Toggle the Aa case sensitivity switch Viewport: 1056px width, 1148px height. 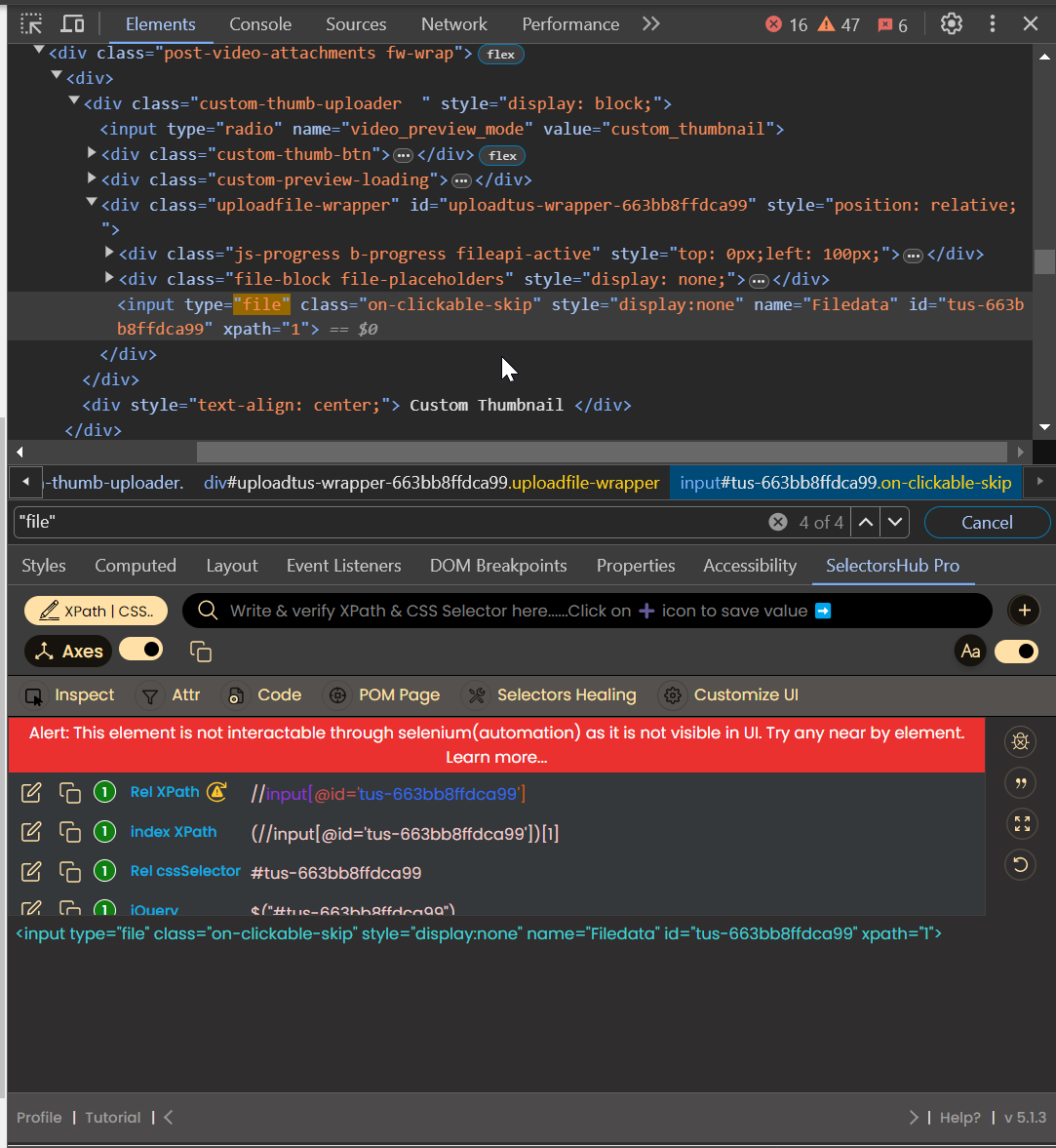pos(1016,651)
